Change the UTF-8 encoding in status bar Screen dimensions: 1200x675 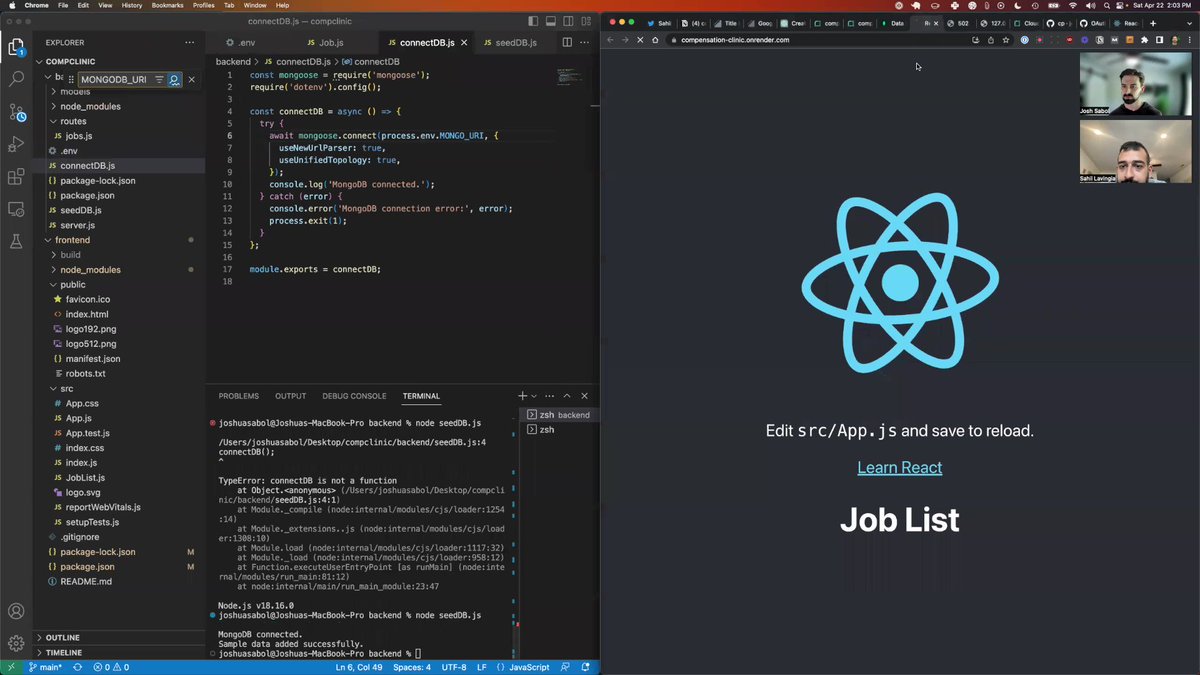454,667
